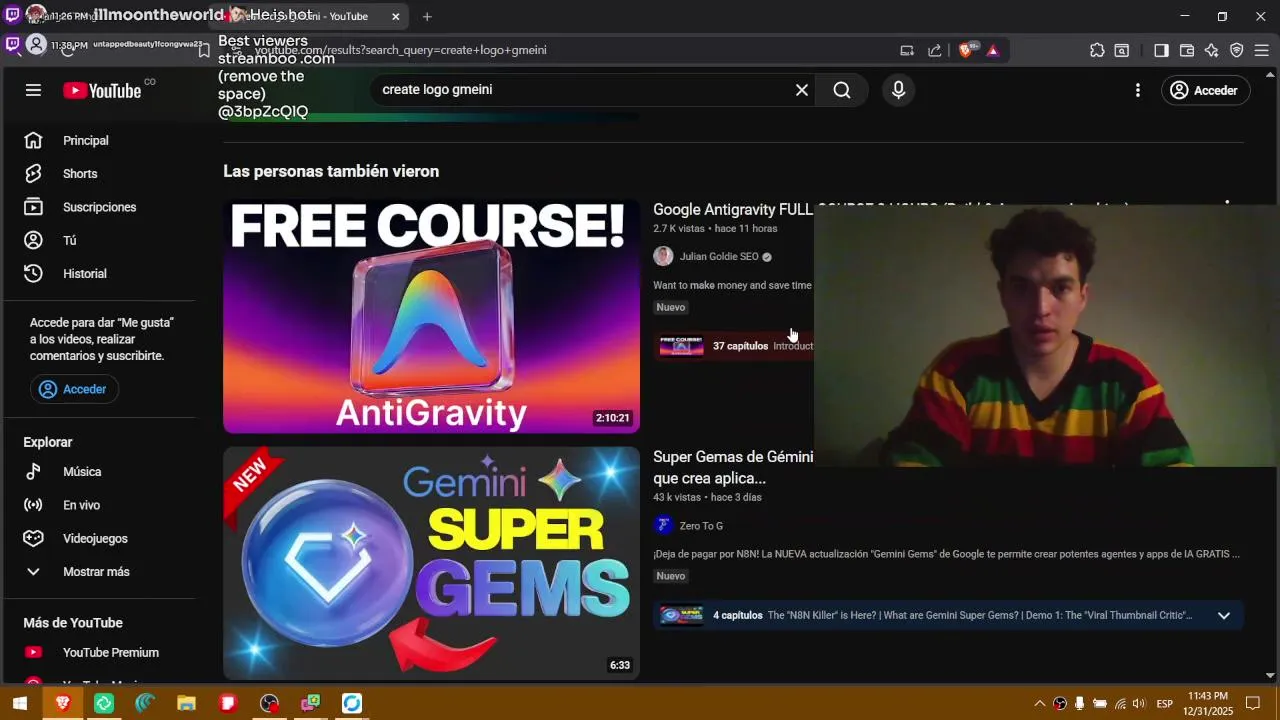
Task: Open the Google Antigravity FULL video title
Action: coord(733,209)
